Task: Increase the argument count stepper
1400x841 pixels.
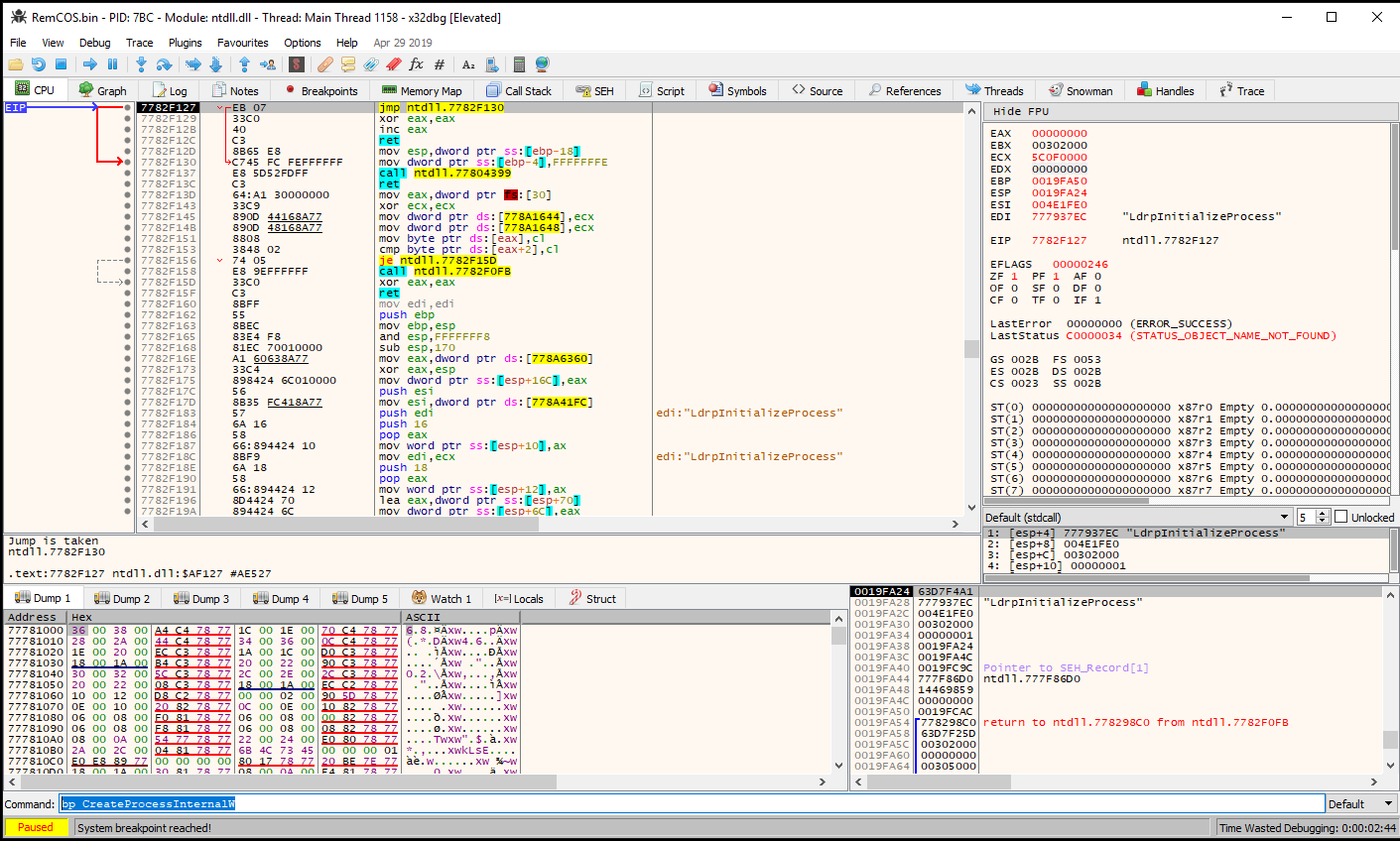Action: pos(1325,513)
